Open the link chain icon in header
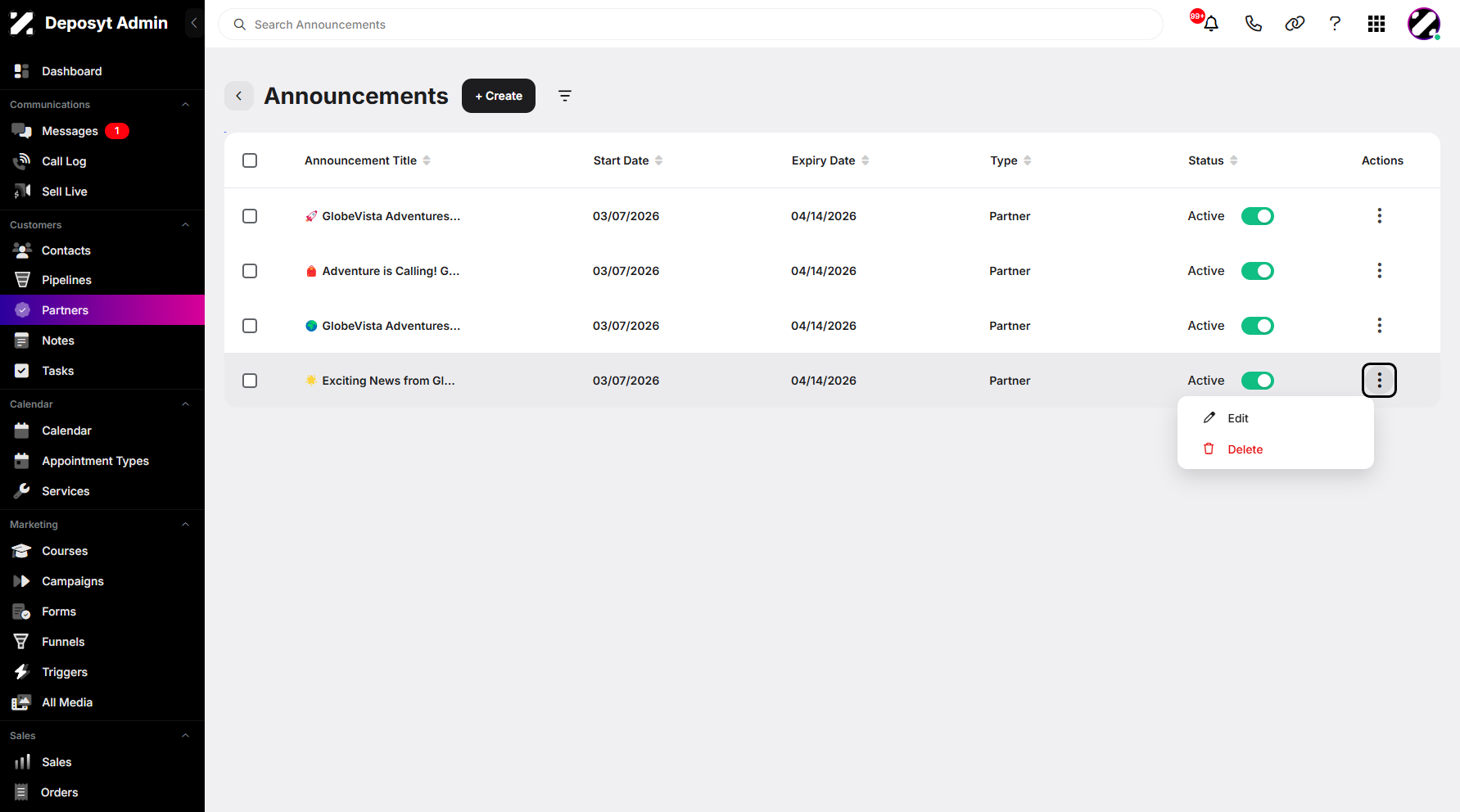This screenshot has width=1460, height=812. [x=1295, y=24]
